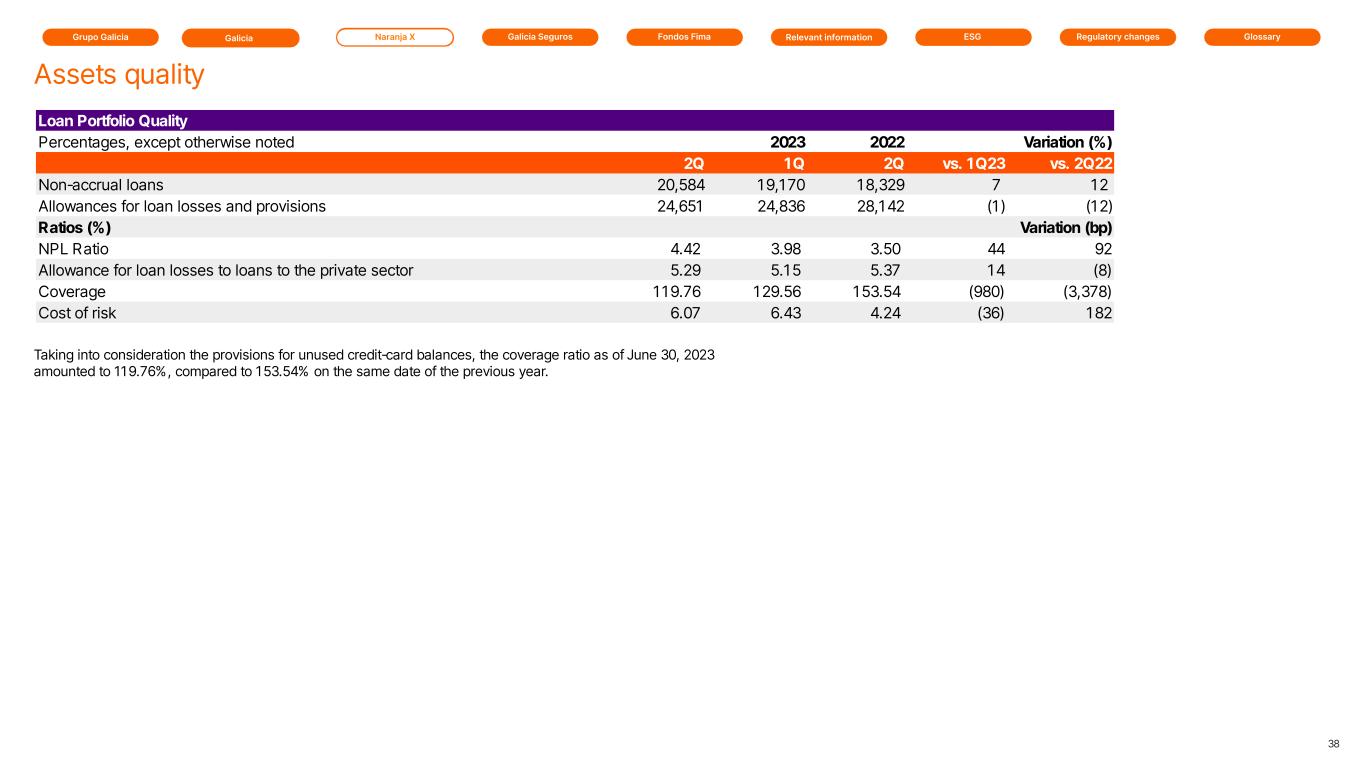Select the Loan Portfolio Quality table header
1365x768 pixels.
pos(112,121)
